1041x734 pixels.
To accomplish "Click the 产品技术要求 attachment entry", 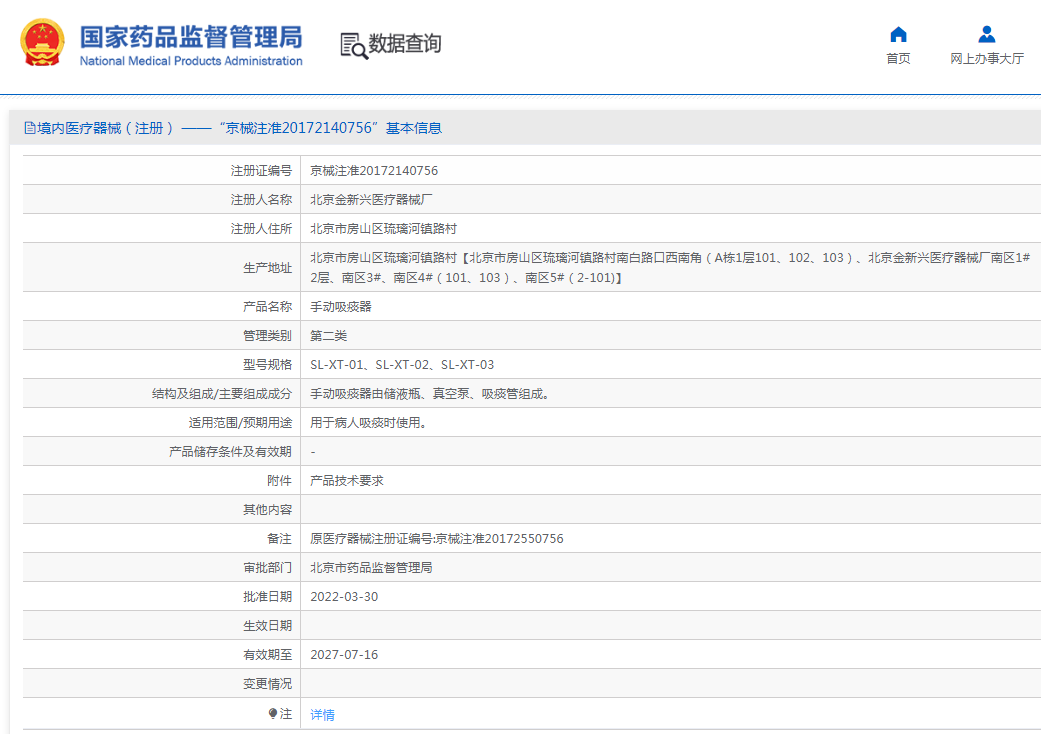I will [x=347, y=481].
